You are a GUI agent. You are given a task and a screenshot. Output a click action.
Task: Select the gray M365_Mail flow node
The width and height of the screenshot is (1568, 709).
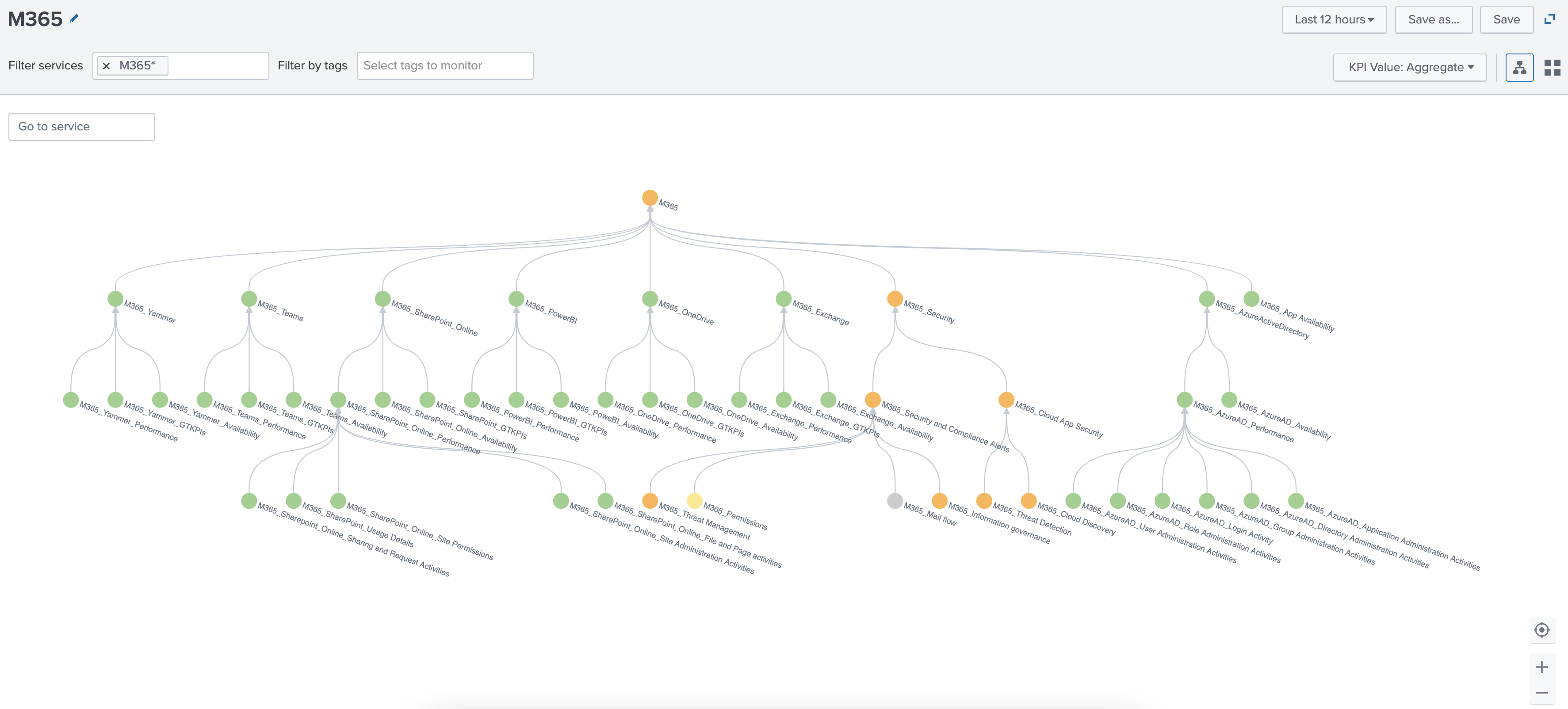click(x=895, y=501)
